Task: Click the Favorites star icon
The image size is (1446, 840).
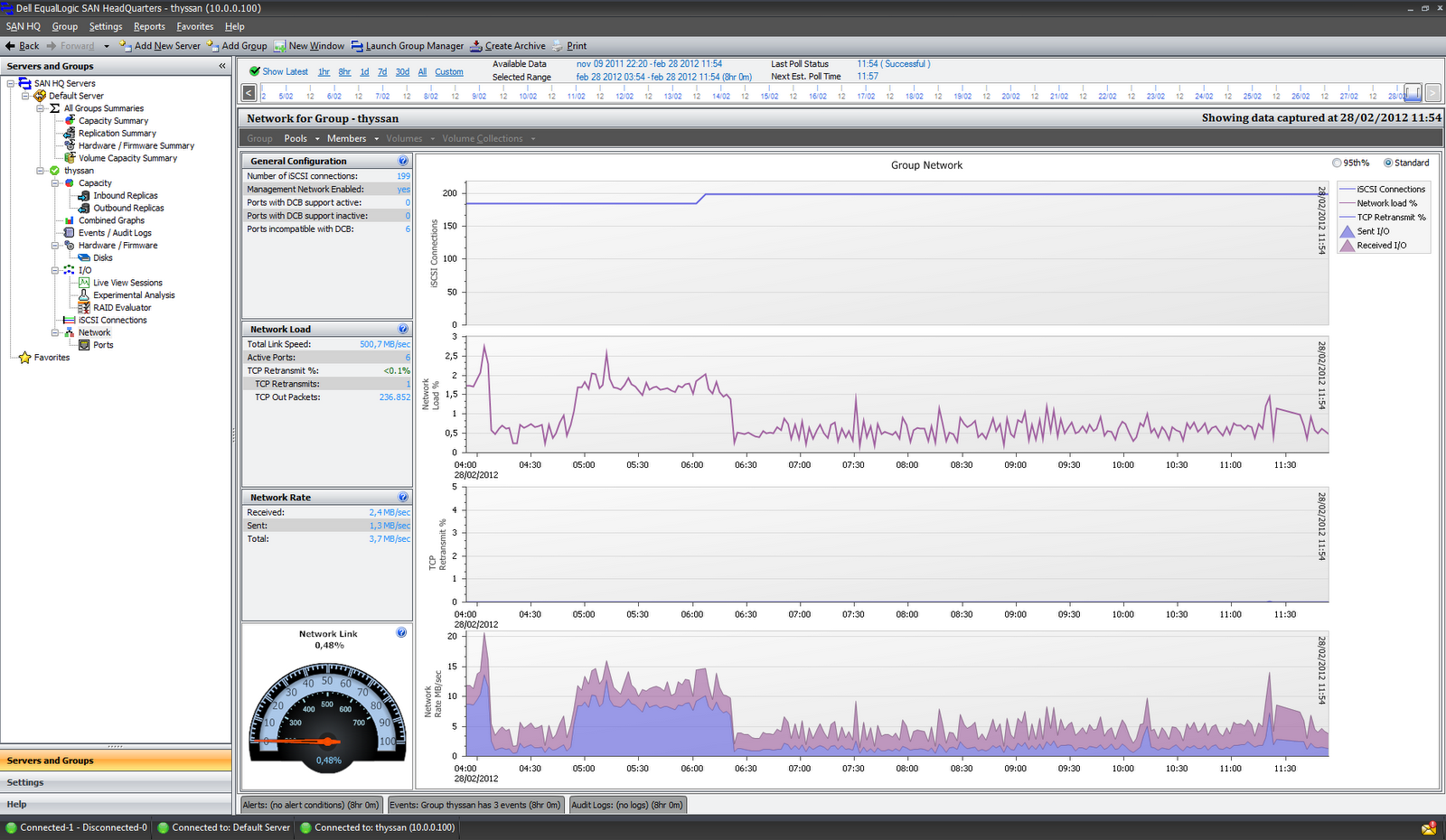Action: click(25, 358)
